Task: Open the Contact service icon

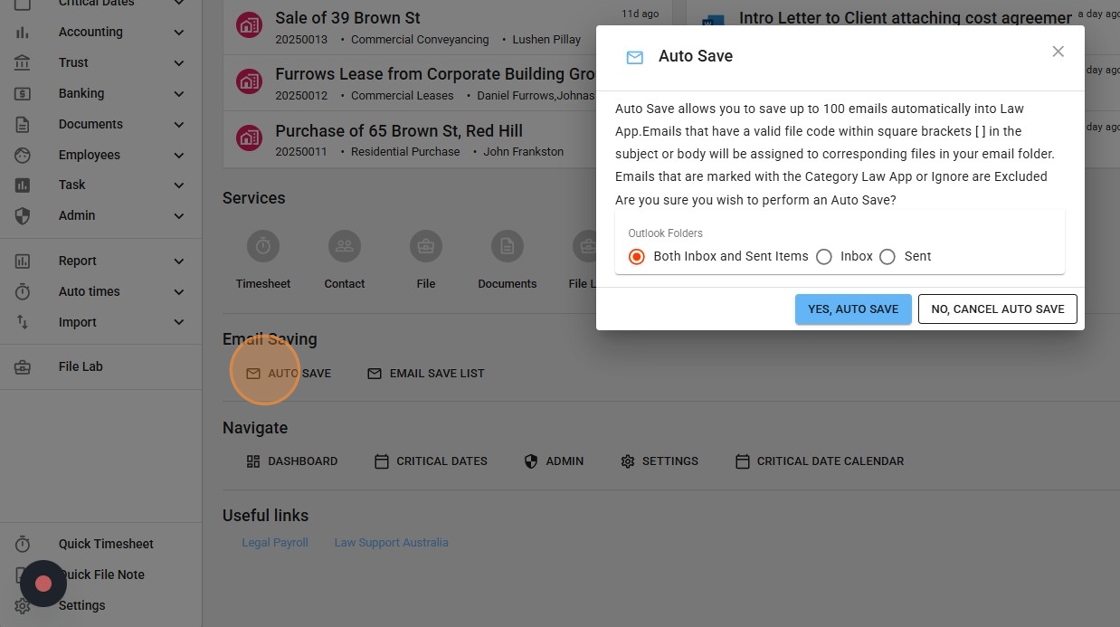Action: [x=344, y=246]
